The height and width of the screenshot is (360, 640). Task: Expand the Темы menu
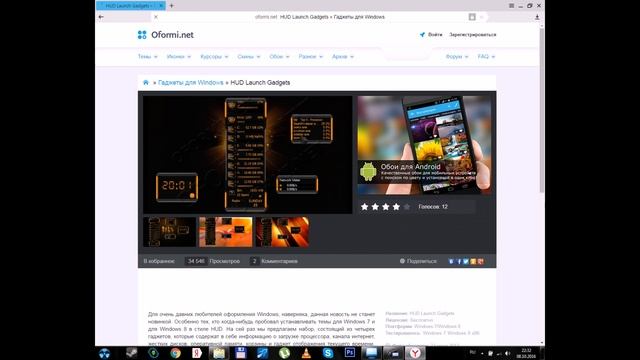(147, 57)
